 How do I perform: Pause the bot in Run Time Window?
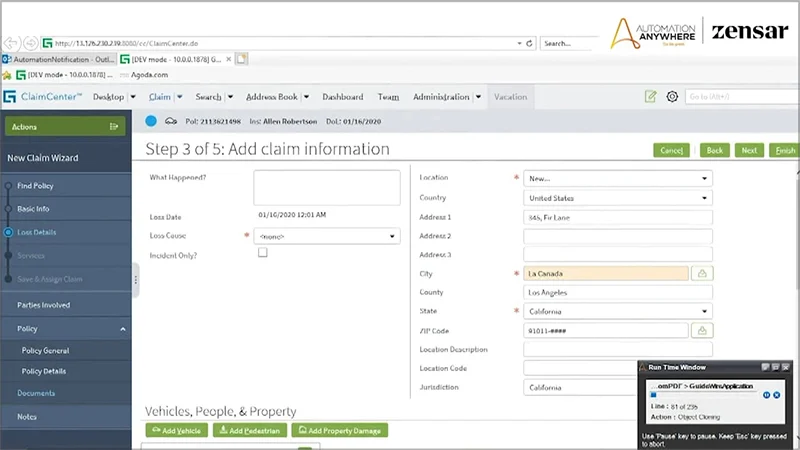tap(766, 395)
